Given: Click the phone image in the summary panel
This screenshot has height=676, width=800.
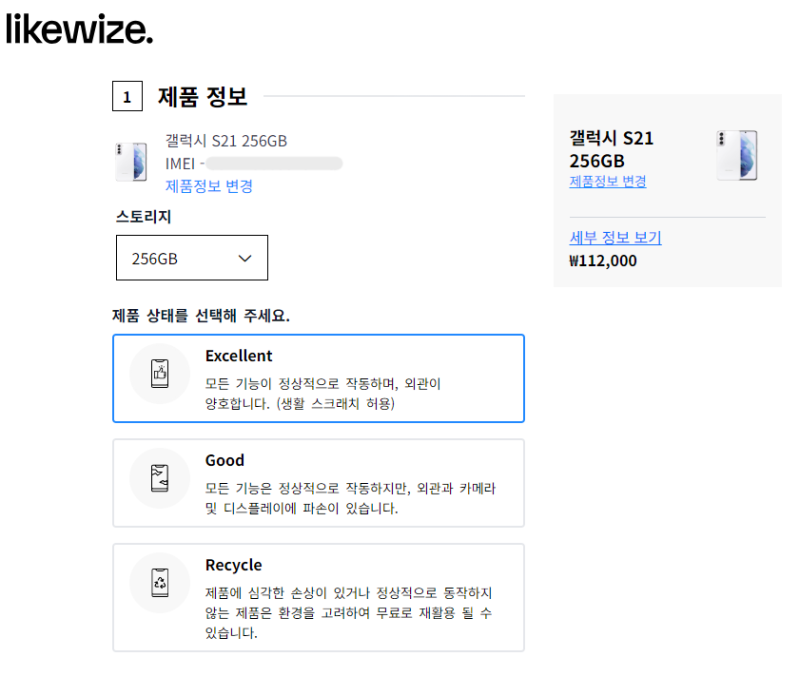Looking at the screenshot, I should coord(736,155).
